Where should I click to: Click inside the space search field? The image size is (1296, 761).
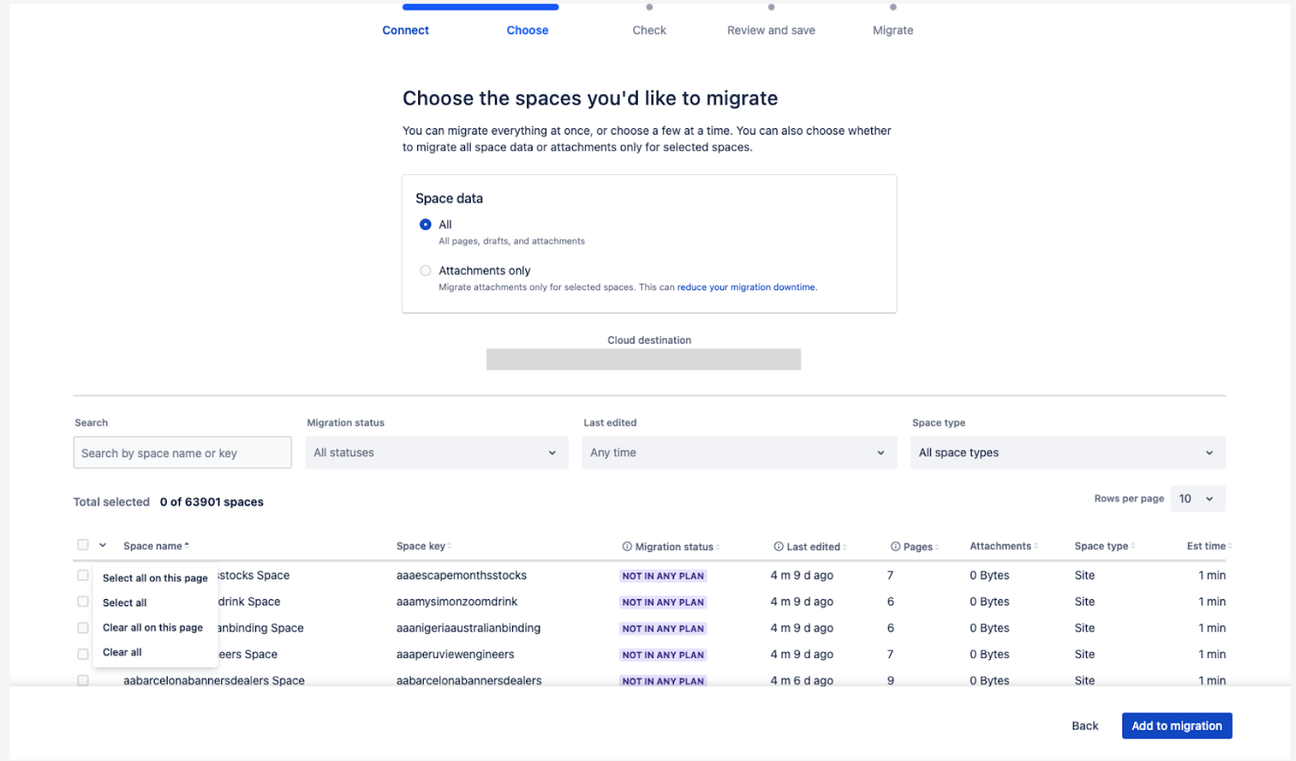[182, 452]
